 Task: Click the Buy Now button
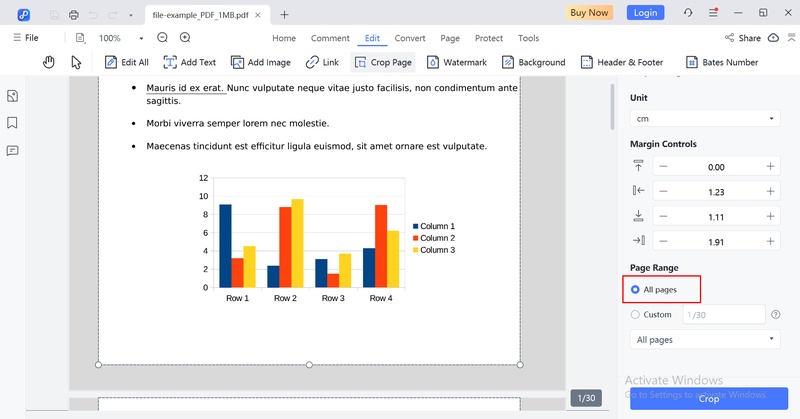pos(590,13)
